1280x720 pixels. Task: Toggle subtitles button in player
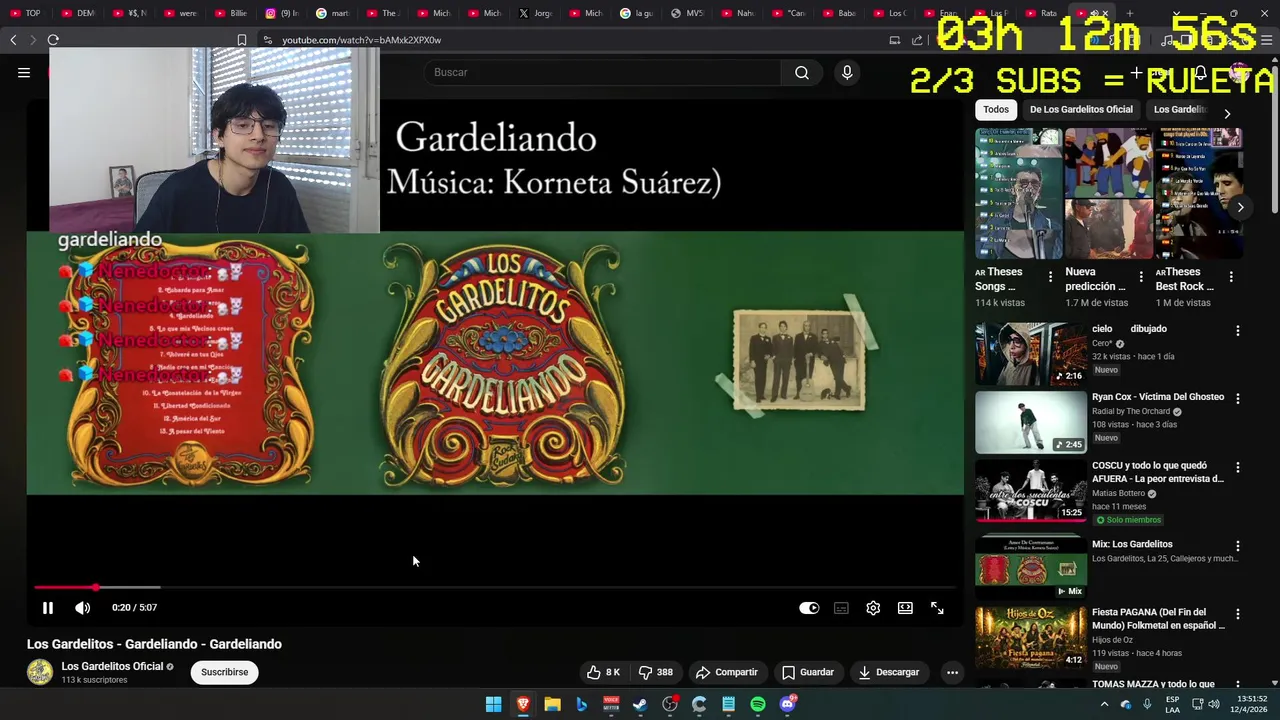tap(841, 608)
